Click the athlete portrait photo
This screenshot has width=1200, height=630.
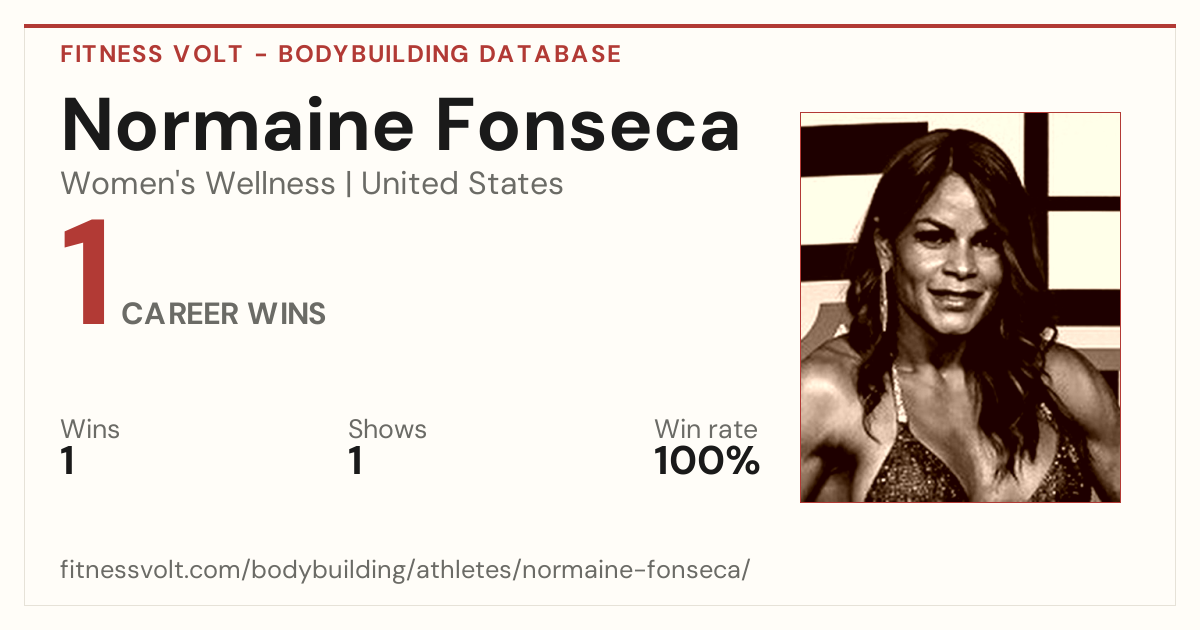(960, 307)
